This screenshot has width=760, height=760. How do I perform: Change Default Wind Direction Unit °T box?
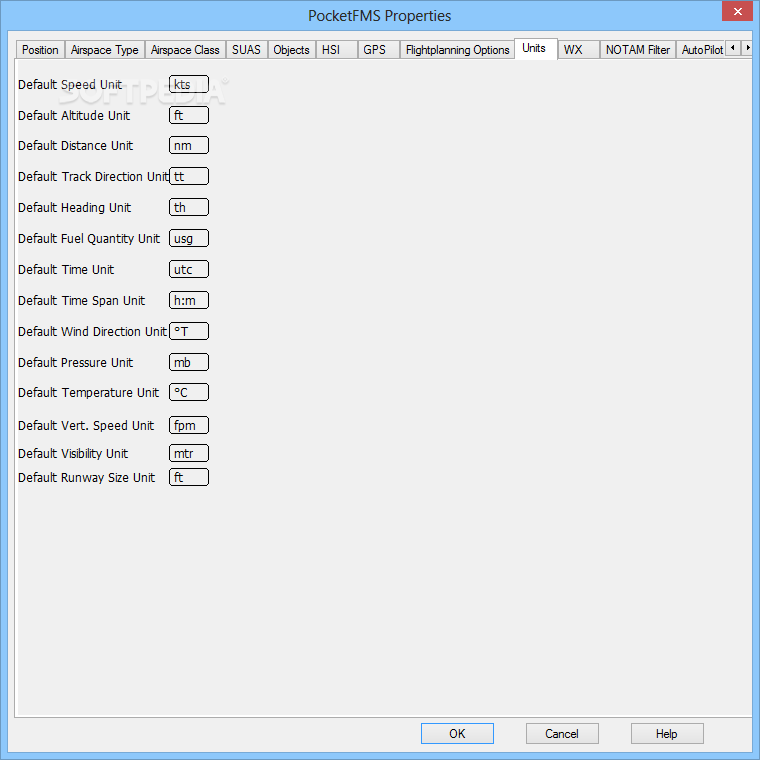click(189, 332)
